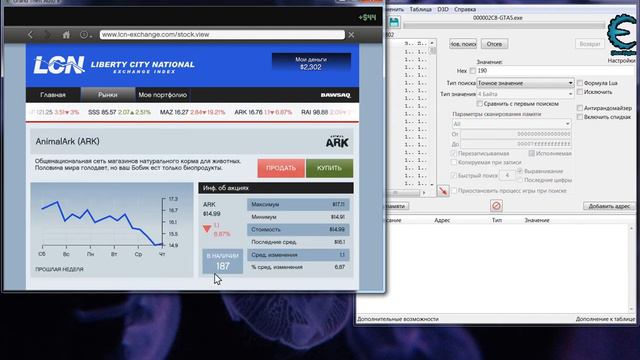Viewport: 640px width, 360px height.
Task: Click the browser URL address field
Action: pyautogui.click(x=222, y=35)
